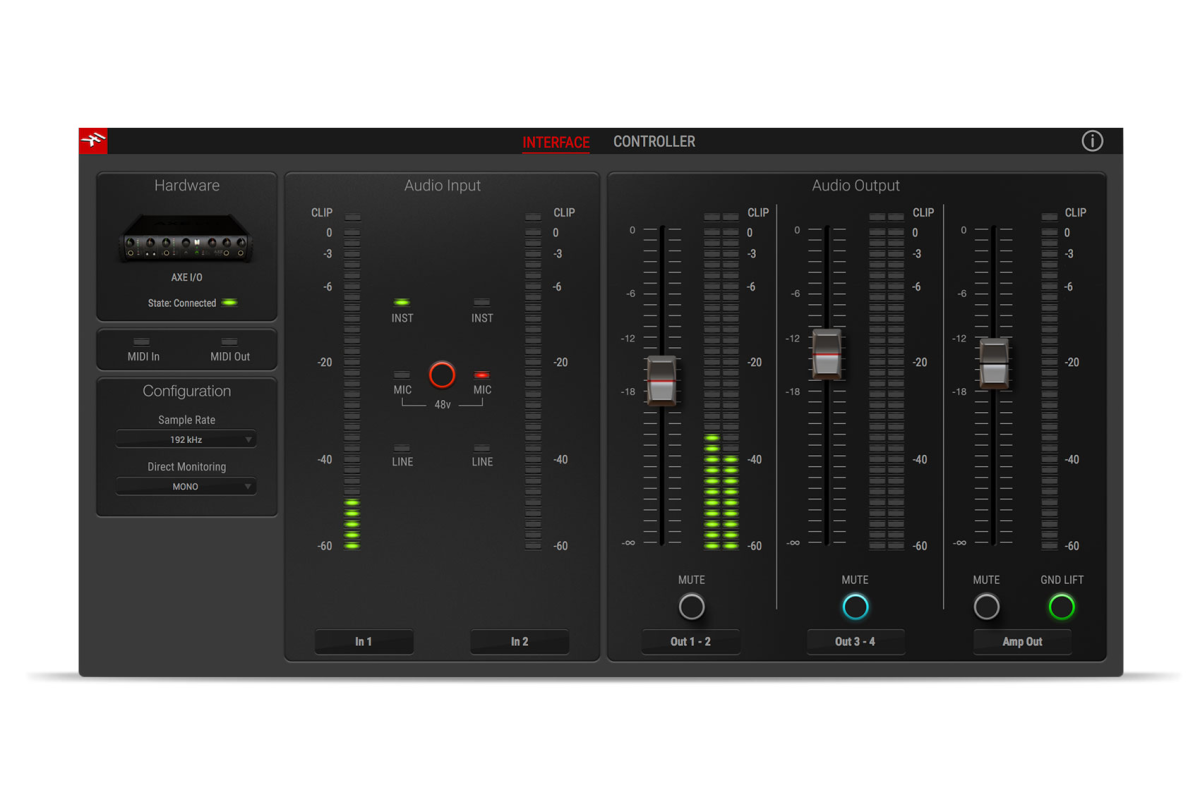Click the IK Multimedia logo icon
The width and height of the screenshot is (1200, 800).
93,140
